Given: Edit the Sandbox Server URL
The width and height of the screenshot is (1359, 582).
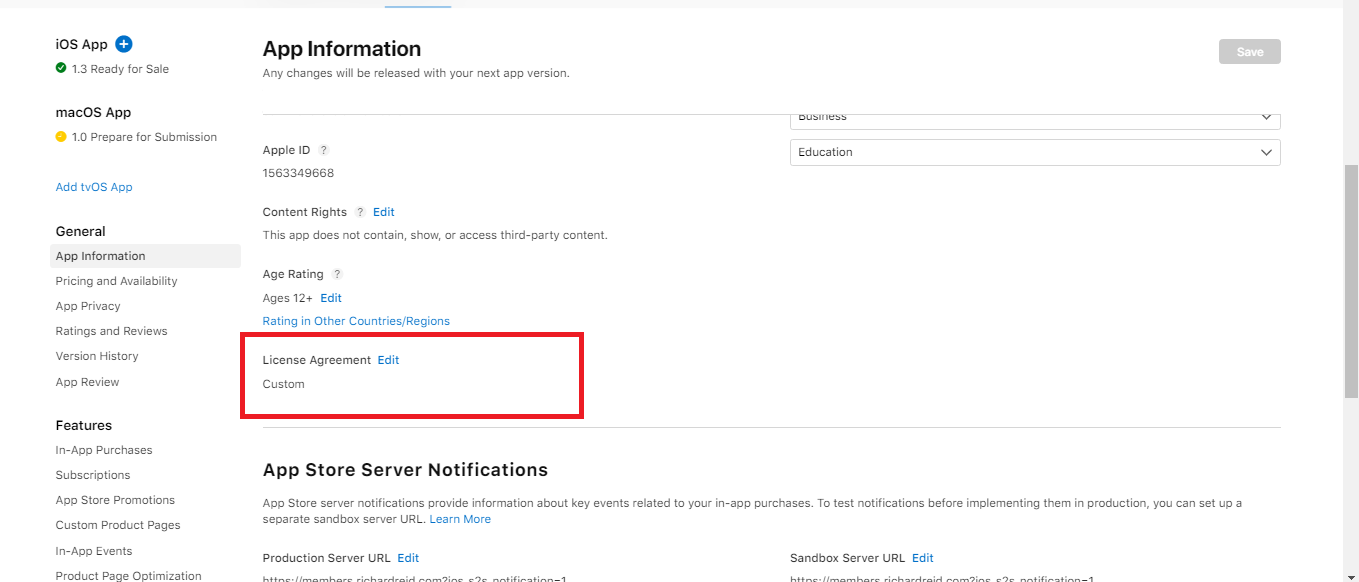Looking at the screenshot, I should 922,558.
